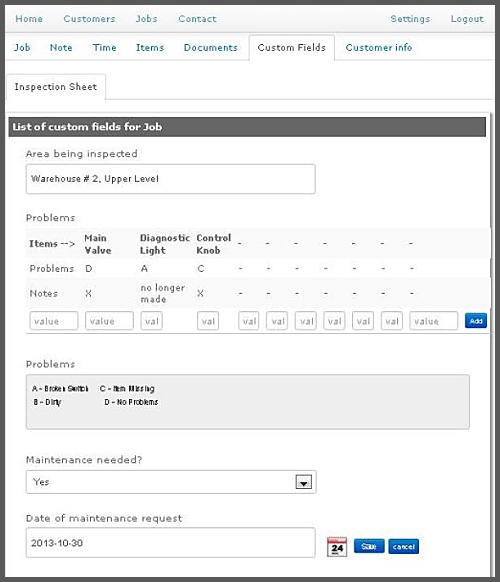Screen dimensions: 500x582
Task: Save the custom fields form
Action: coord(369,546)
